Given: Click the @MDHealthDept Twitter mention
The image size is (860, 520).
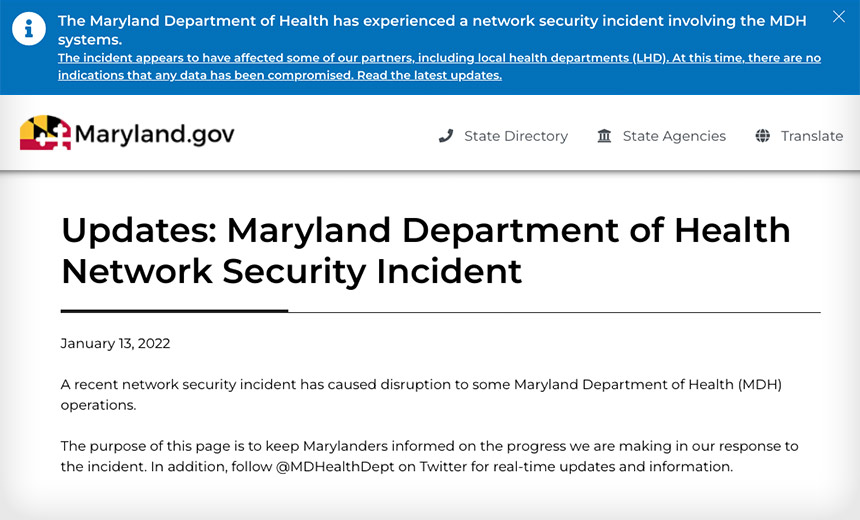Looking at the screenshot, I should (335, 467).
